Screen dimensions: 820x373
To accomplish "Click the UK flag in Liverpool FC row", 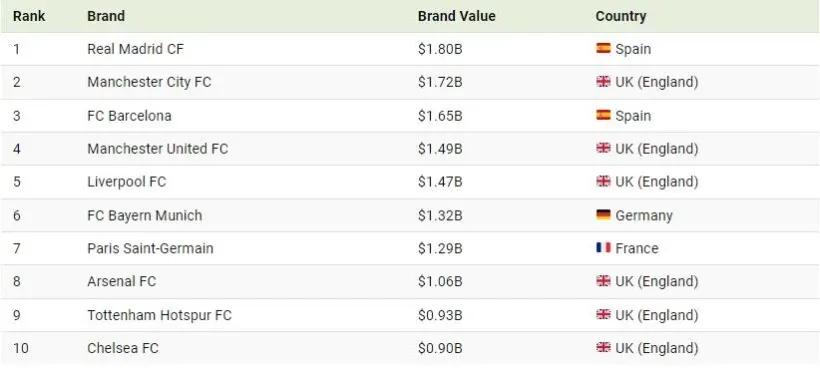I will pos(603,181).
